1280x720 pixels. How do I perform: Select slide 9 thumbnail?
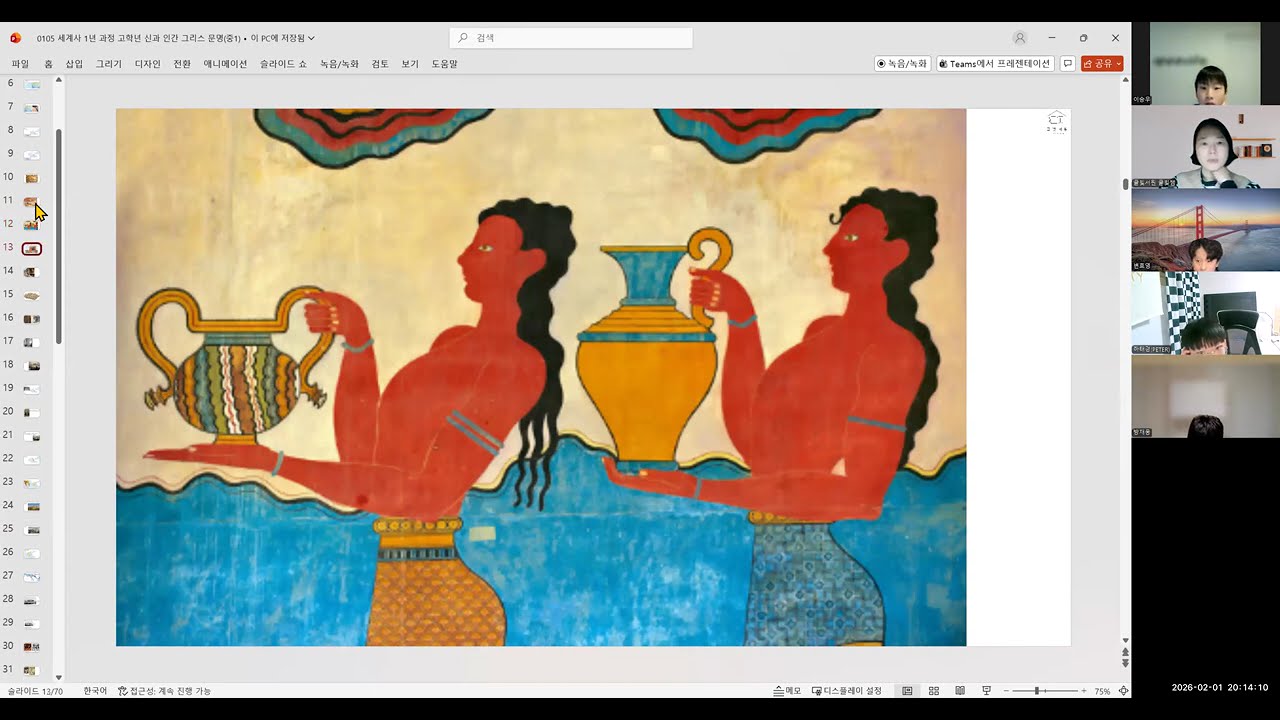point(32,154)
